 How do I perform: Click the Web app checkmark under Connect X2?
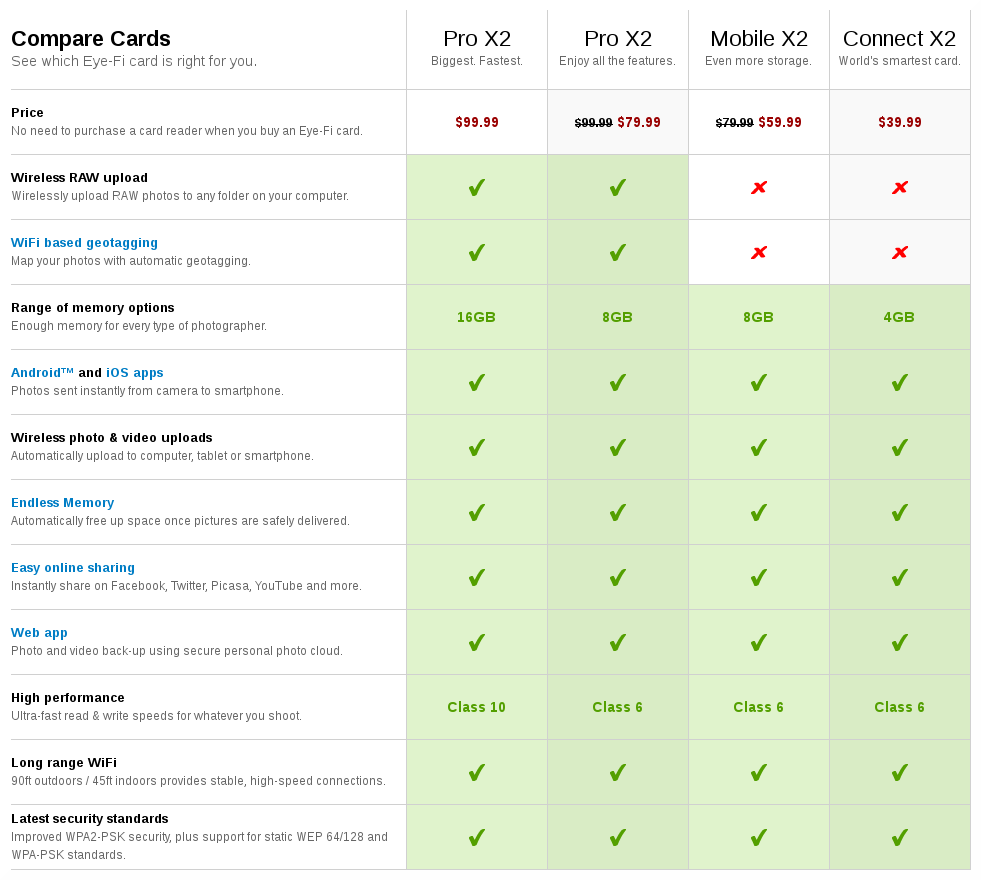900,642
